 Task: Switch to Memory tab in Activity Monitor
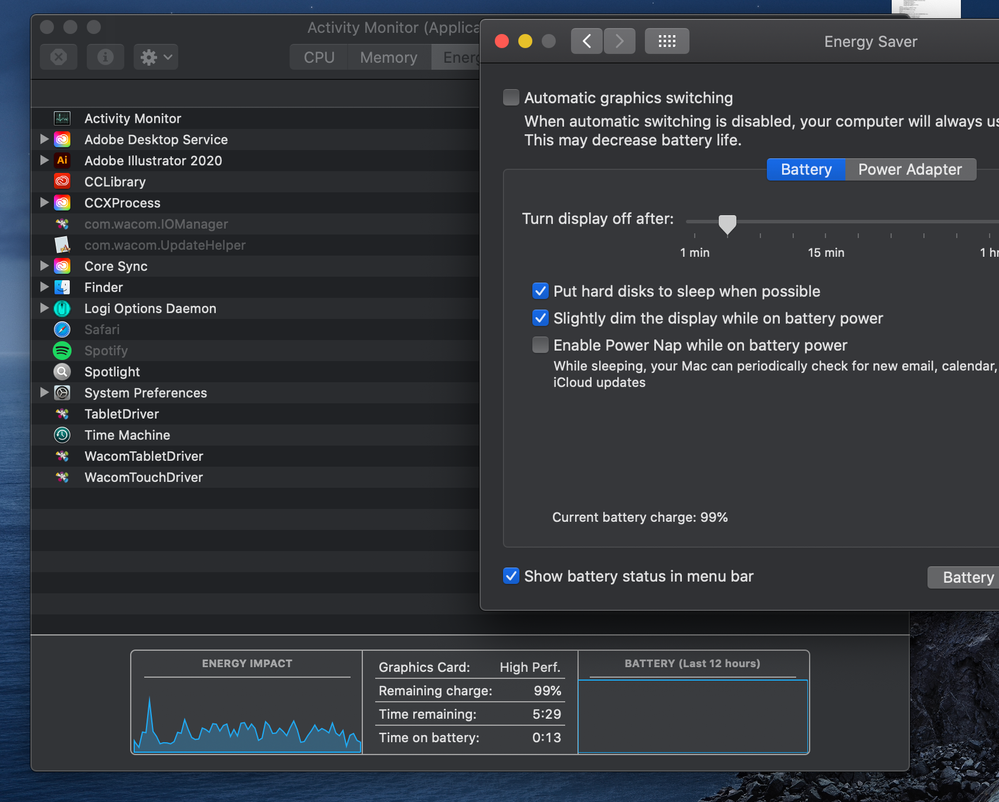389,57
